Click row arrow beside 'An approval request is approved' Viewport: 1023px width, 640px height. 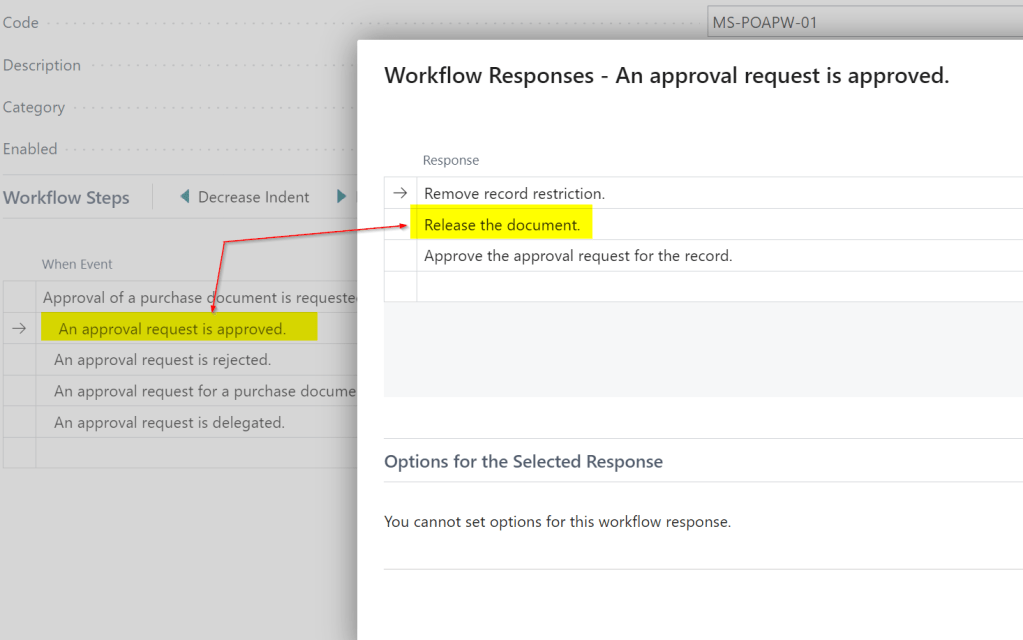tap(18, 328)
